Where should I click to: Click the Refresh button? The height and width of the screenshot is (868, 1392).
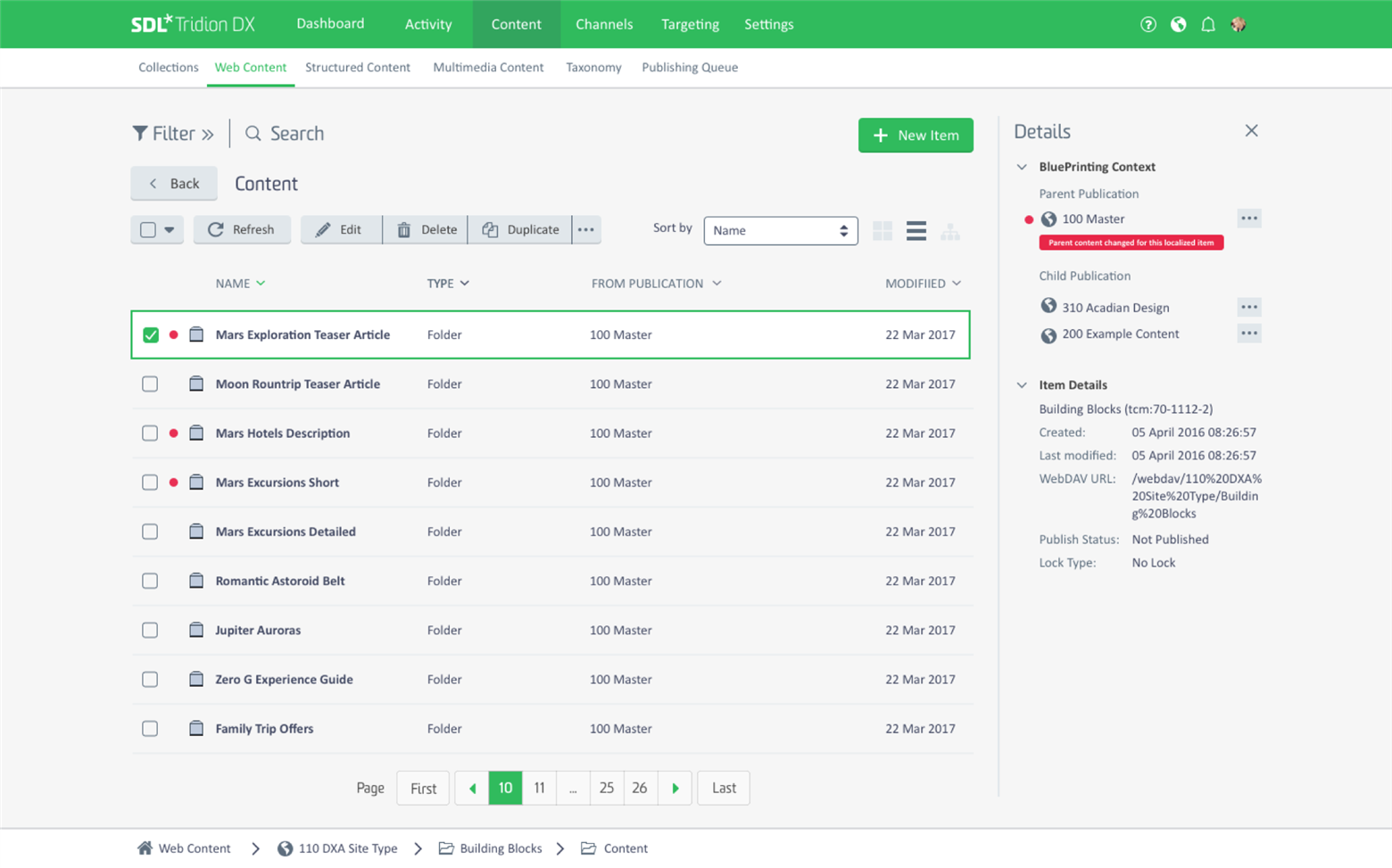(x=242, y=229)
